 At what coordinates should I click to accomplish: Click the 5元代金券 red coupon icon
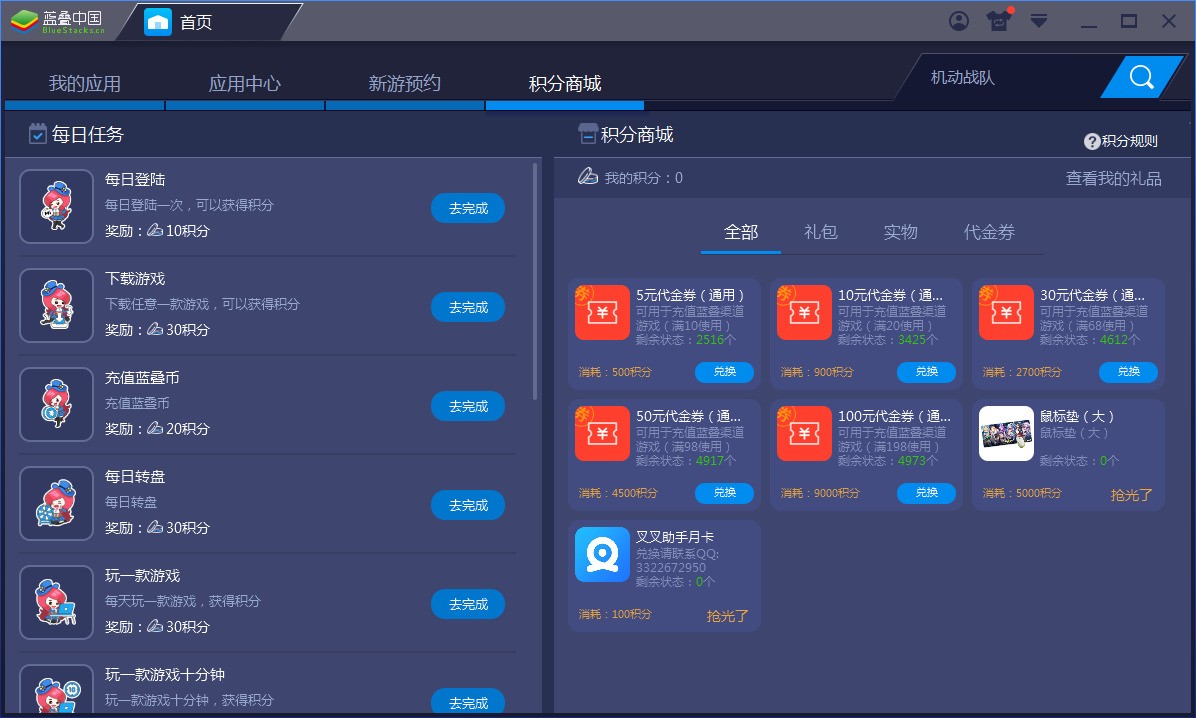[x=602, y=312]
